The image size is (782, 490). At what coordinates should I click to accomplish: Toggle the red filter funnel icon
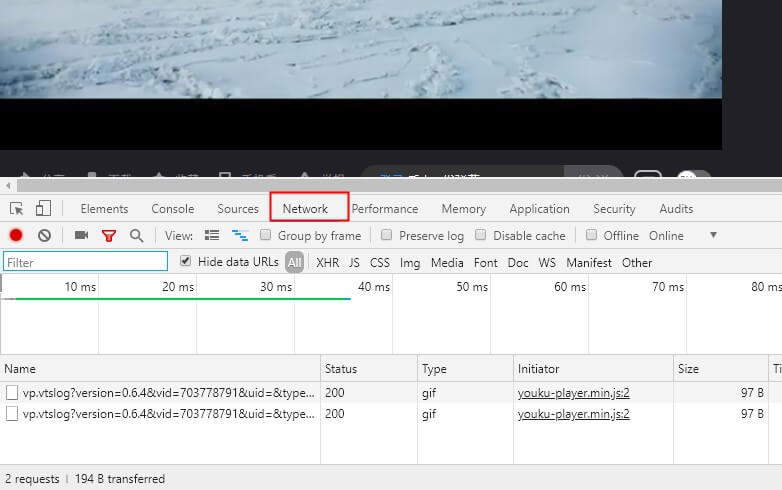coord(109,235)
